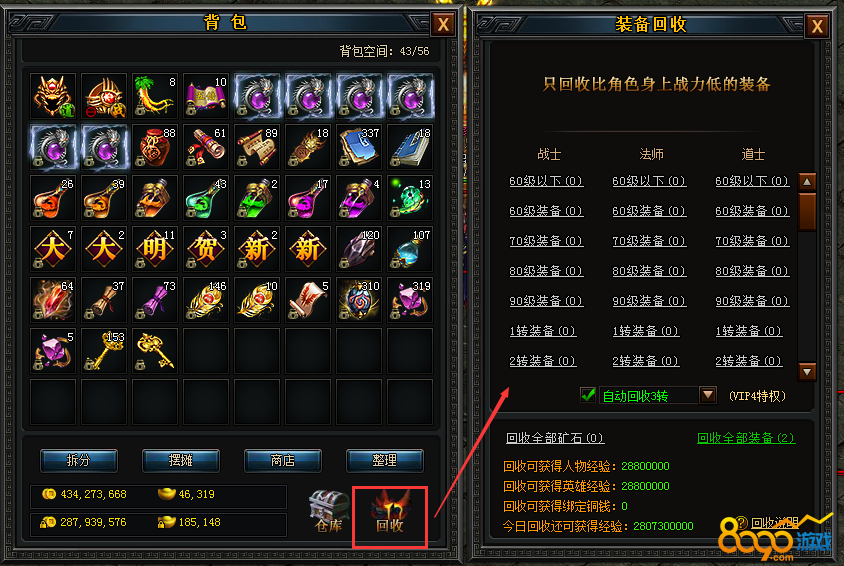Select the red wine jar item with count 88
844x566 pixels.
coord(155,147)
